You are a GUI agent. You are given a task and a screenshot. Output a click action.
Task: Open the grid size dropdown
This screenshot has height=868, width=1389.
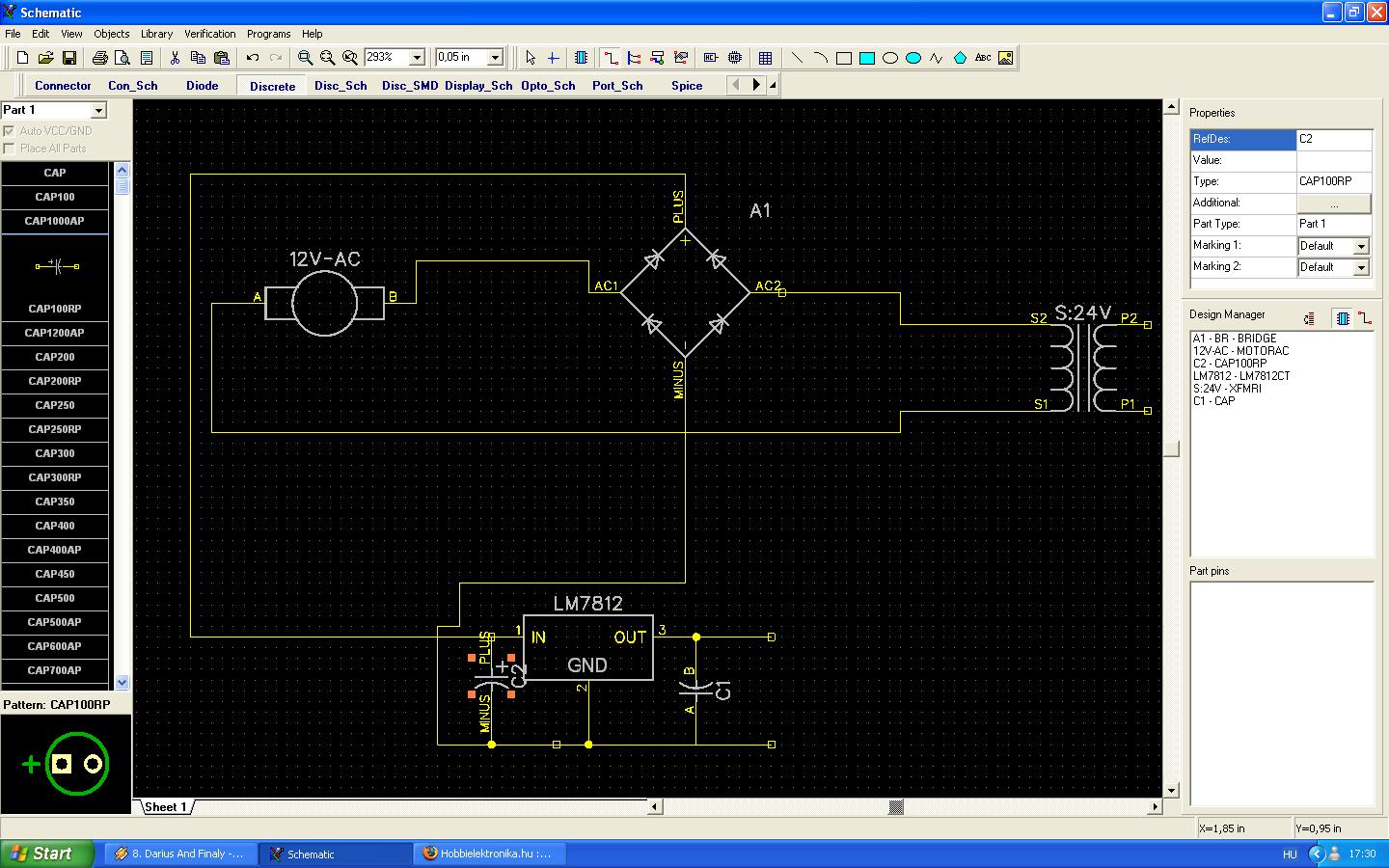point(495,58)
